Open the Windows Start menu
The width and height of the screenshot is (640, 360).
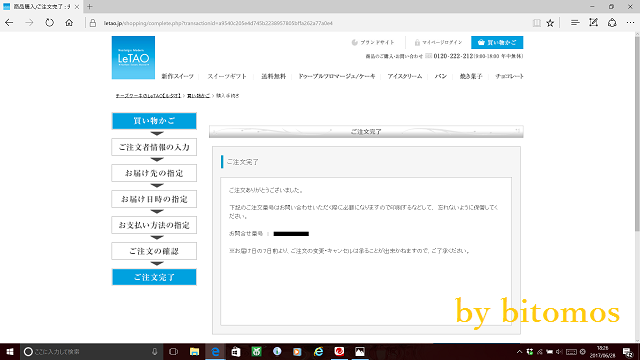tap(10, 351)
